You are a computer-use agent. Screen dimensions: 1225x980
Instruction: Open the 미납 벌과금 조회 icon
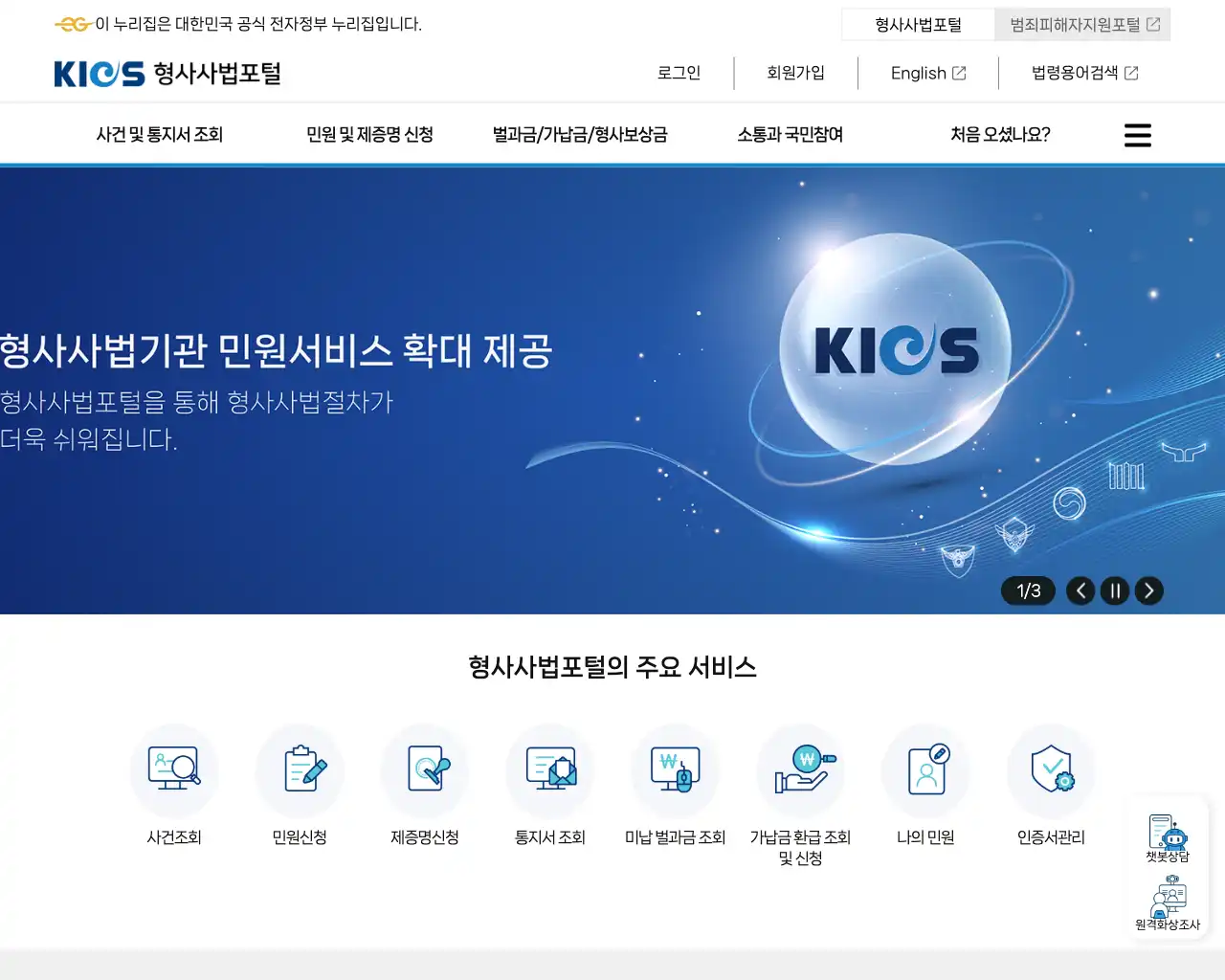676,769
